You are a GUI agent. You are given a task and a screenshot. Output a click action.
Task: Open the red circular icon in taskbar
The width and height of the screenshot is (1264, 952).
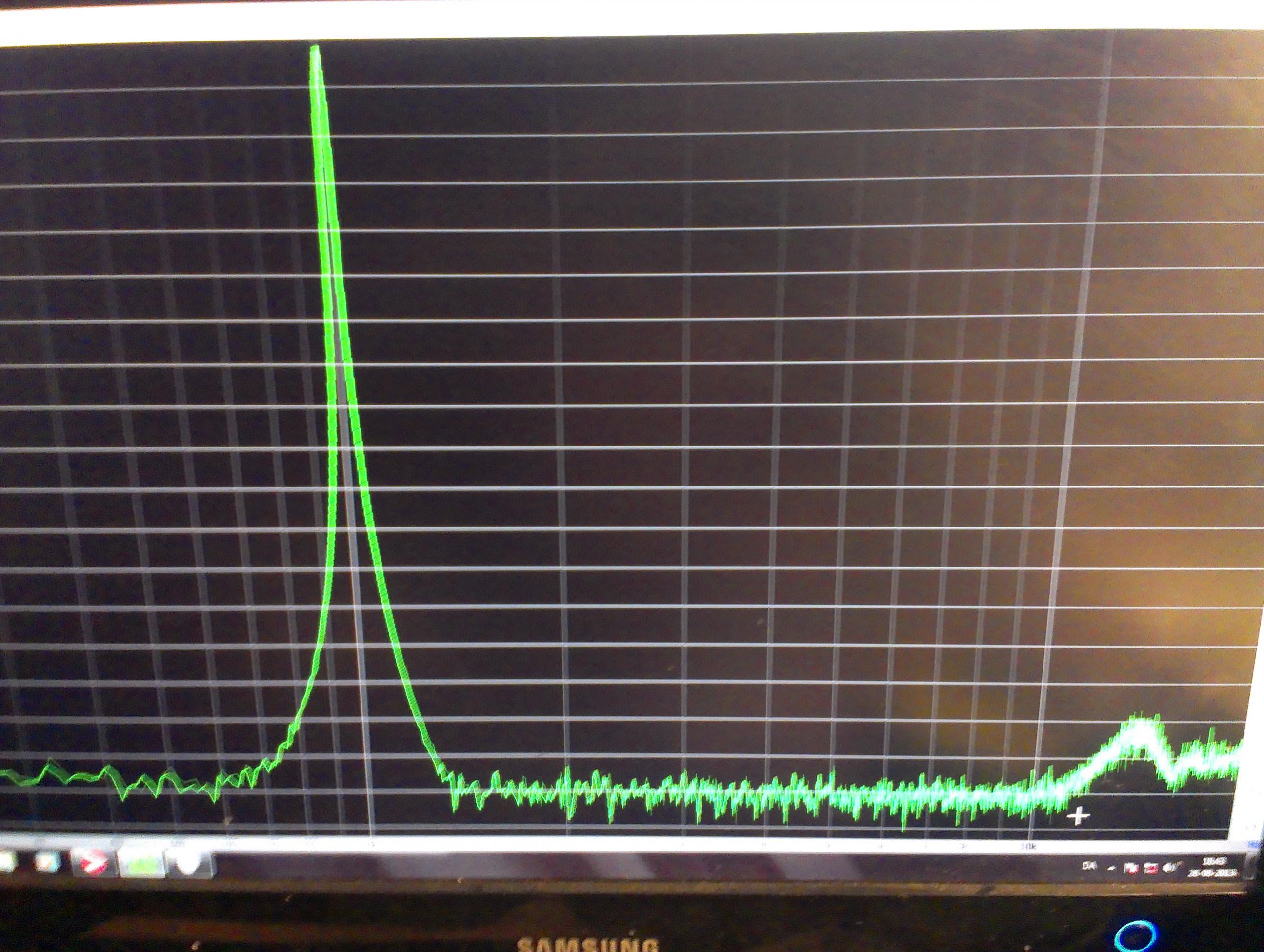pos(94,863)
